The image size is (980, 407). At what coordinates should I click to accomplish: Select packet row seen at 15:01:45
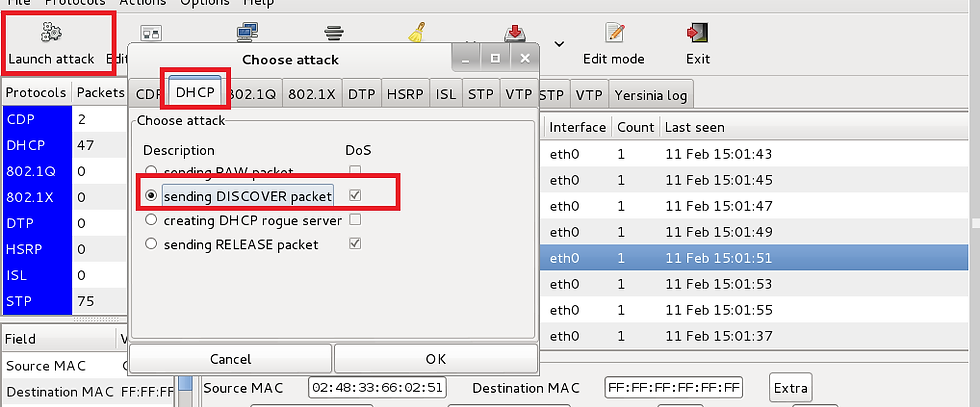756,180
